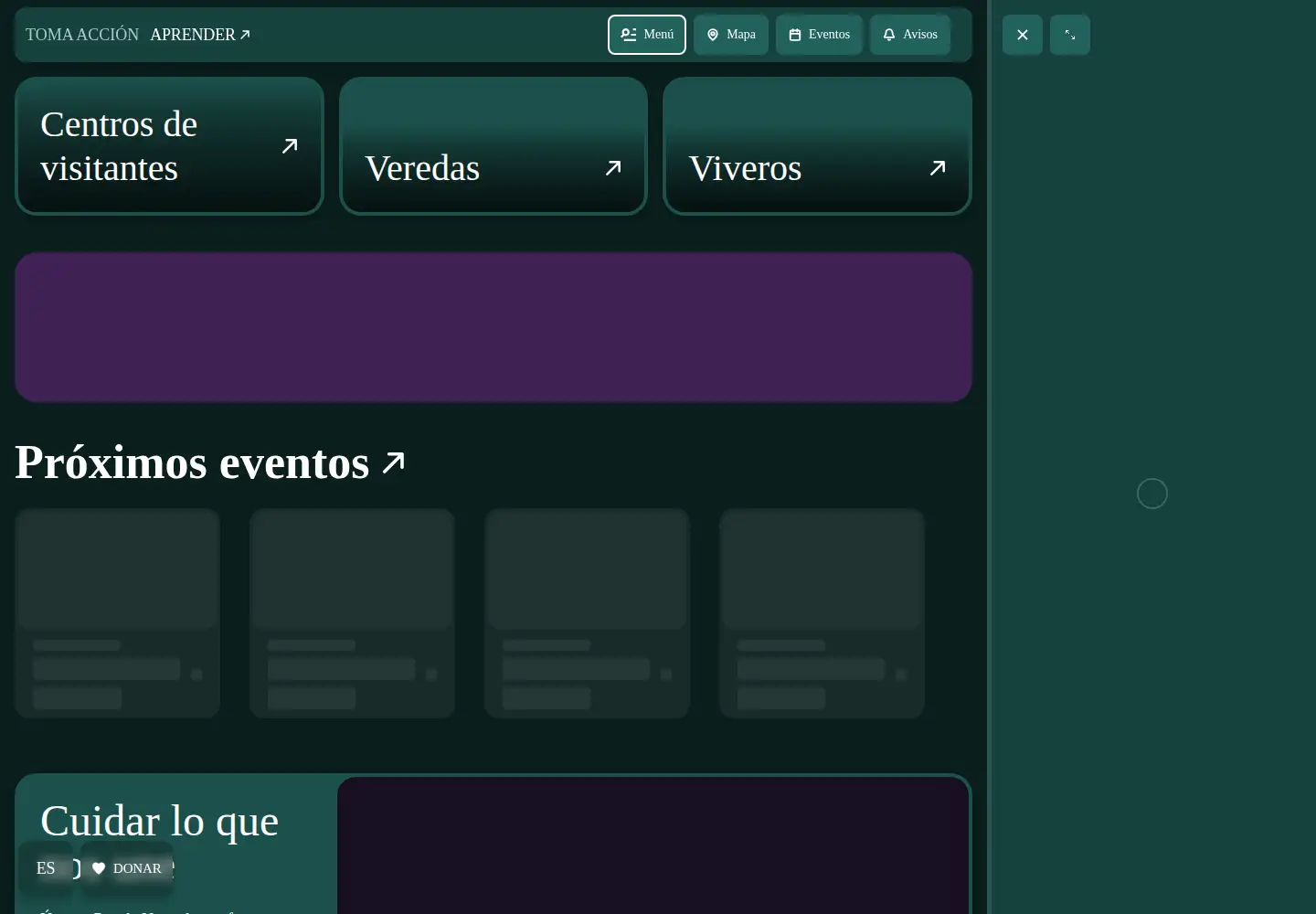Image resolution: width=1316 pixels, height=914 pixels.
Task: Open the Veredas card
Action: (x=493, y=146)
